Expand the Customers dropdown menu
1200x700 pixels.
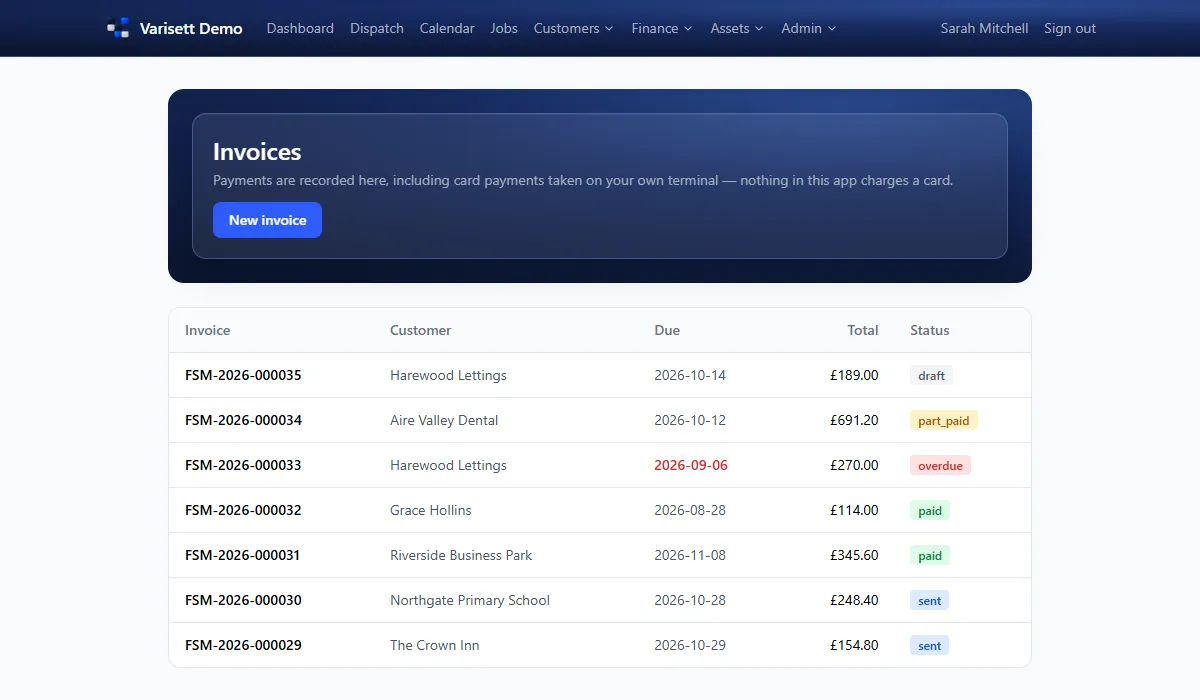point(574,28)
